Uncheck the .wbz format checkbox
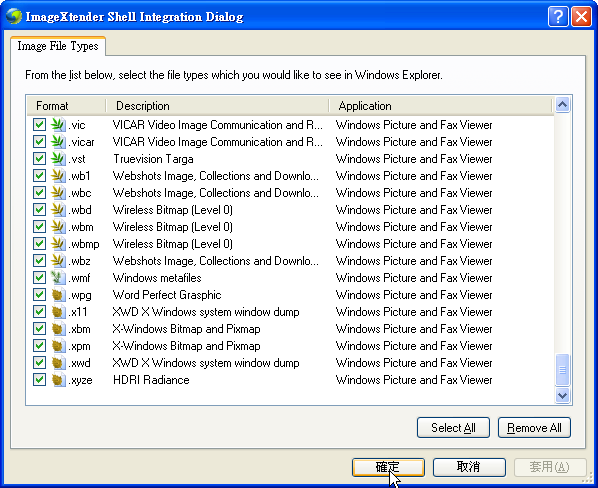 (x=39, y=261)
